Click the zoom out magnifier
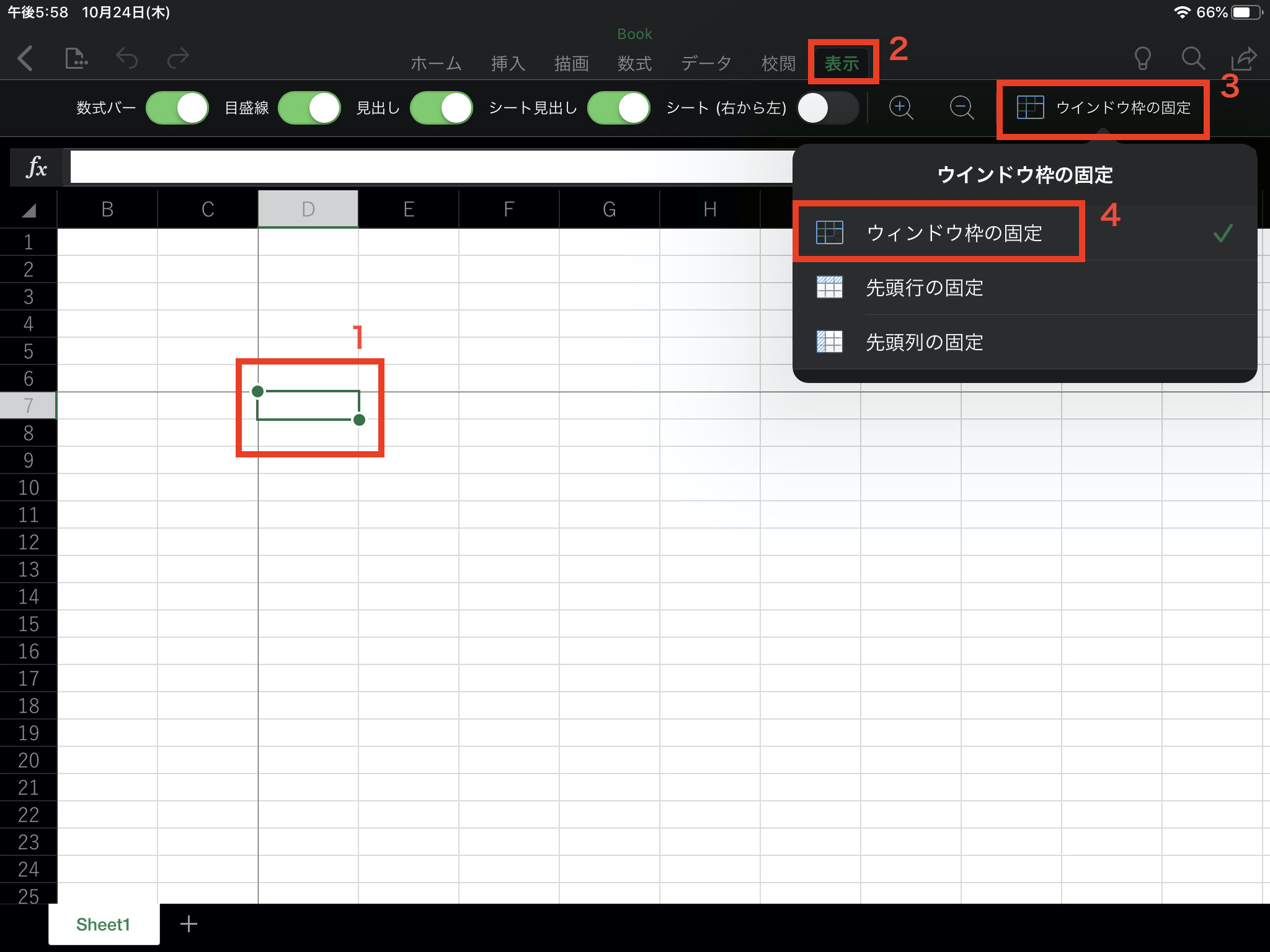 (x=962, y=108)
